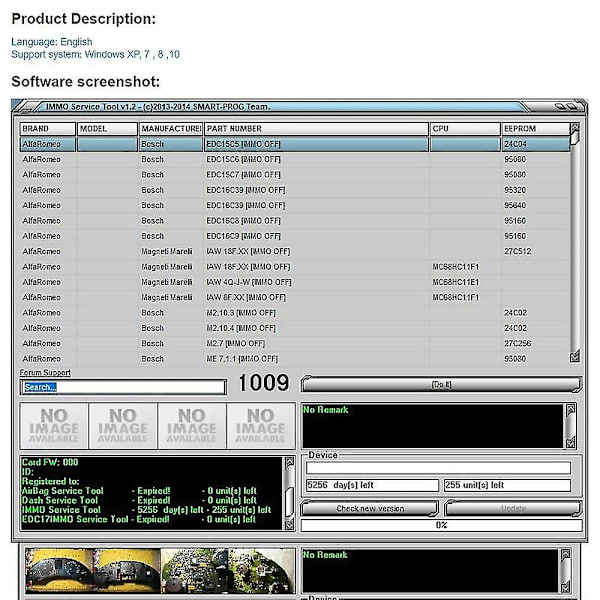Click upper No Remark box scroll-up arrow
This screenshot has width=600, height=600.
(x=571, y=410)
